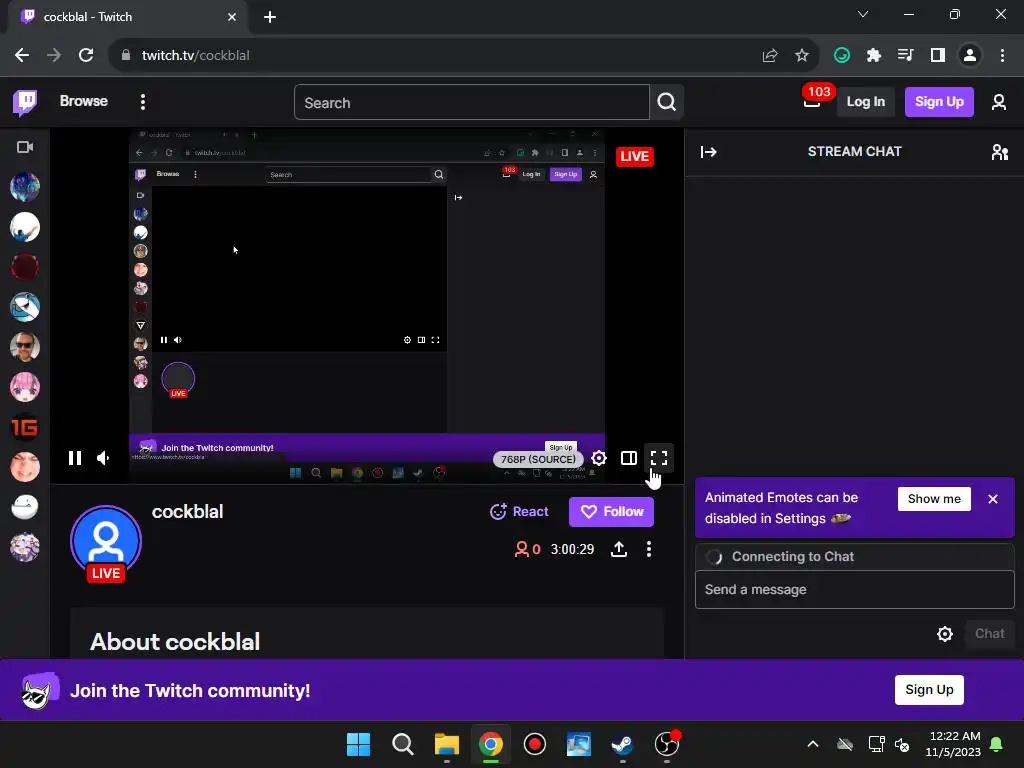The image size is (1024, 768).
Task: Open the Windows Start menu
Action: [358, 744]
